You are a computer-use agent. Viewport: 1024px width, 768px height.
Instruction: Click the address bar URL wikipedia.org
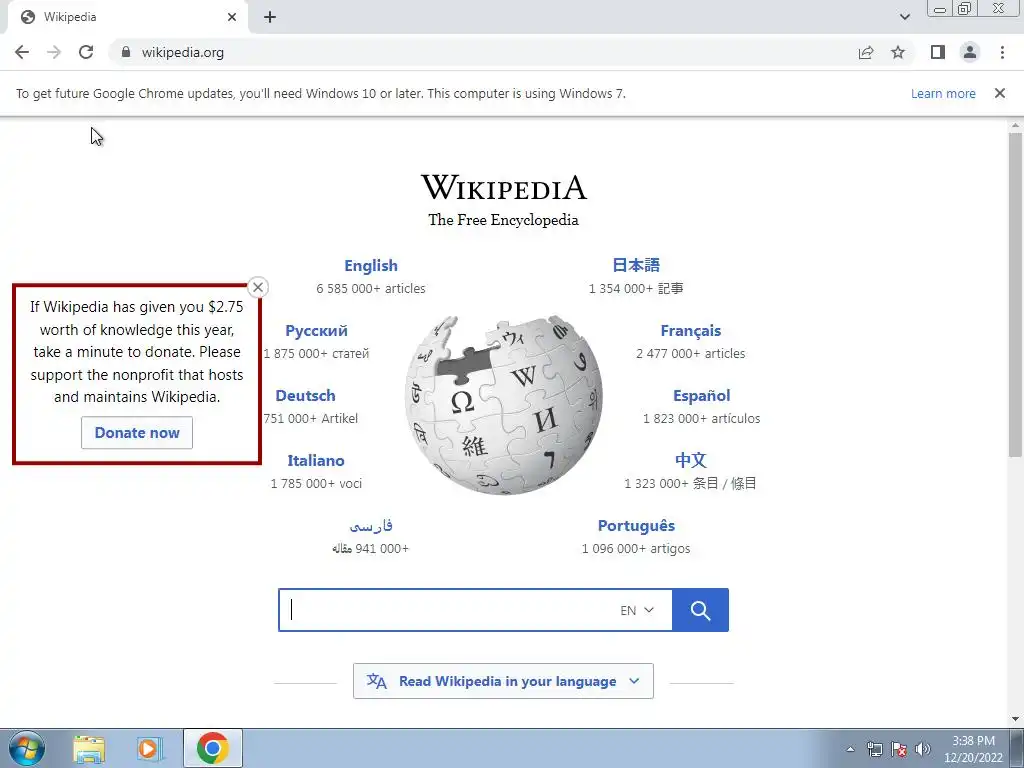tap(183, 52)
